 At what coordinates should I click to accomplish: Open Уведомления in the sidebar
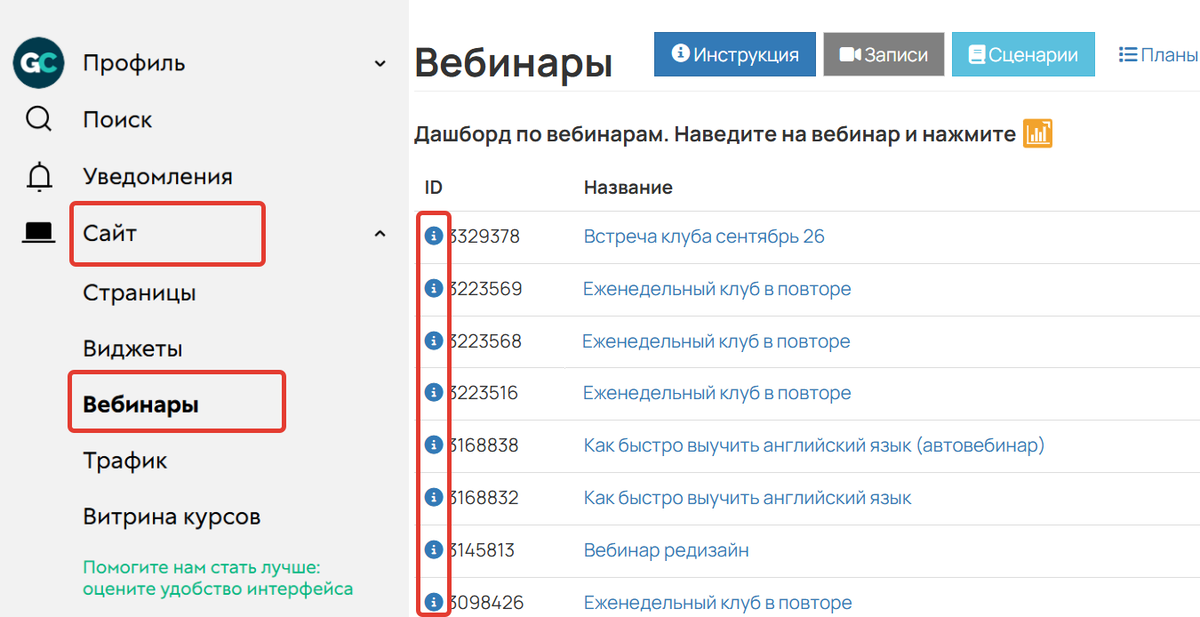[x=158, y=176]
